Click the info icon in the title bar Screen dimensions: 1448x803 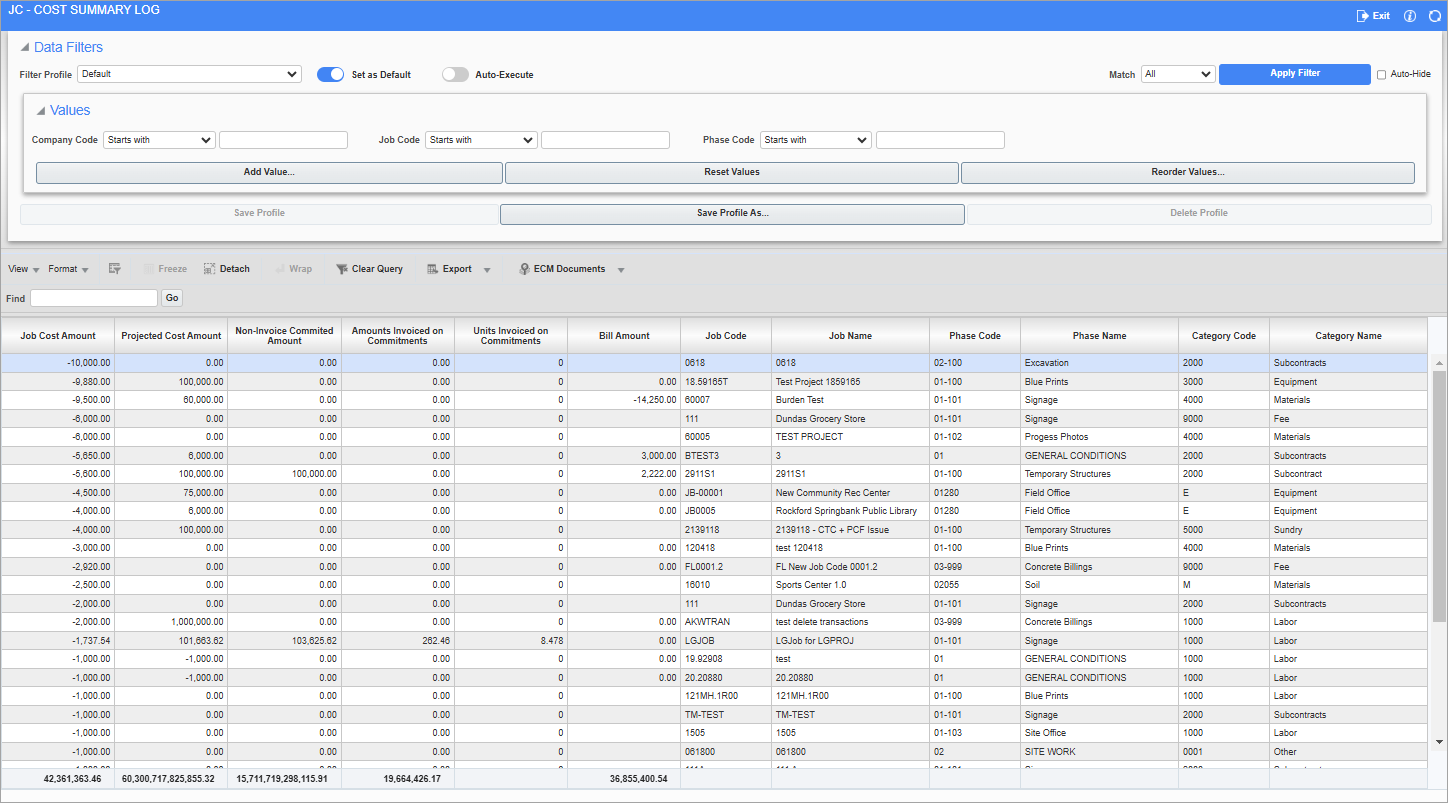click(1410, 15)
